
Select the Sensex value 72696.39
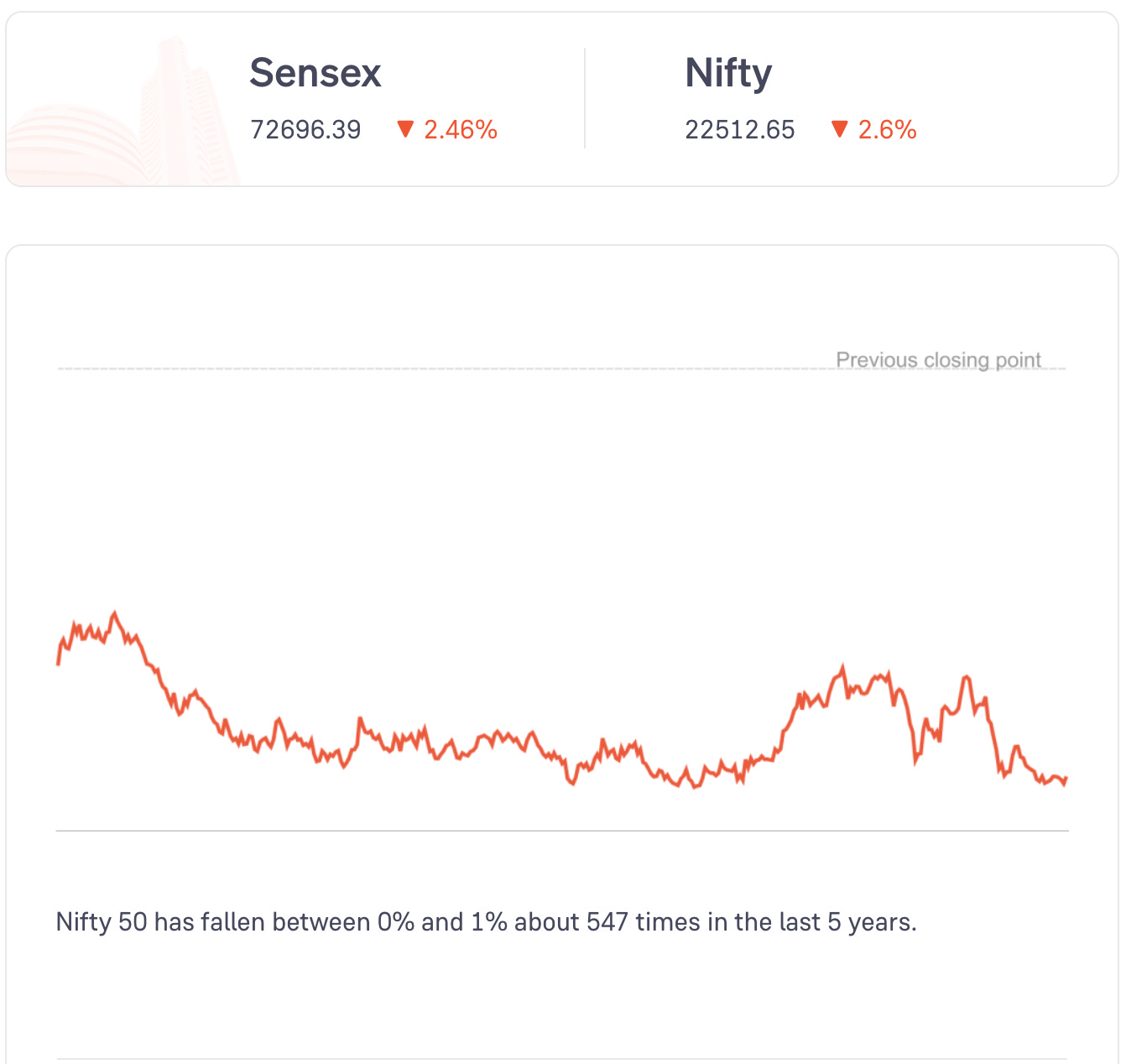[x=305, y=130]
